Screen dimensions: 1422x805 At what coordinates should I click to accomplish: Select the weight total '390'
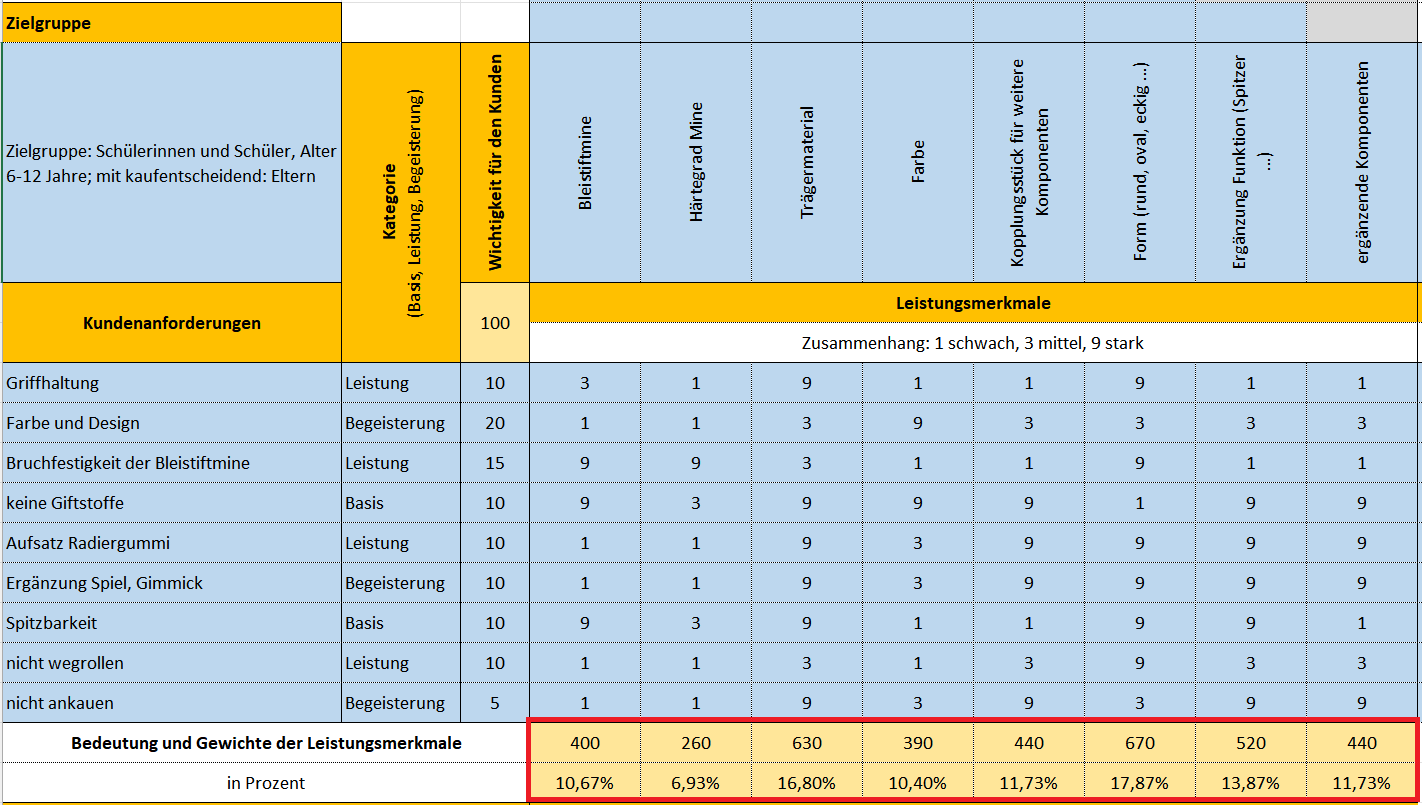(918, 743)
